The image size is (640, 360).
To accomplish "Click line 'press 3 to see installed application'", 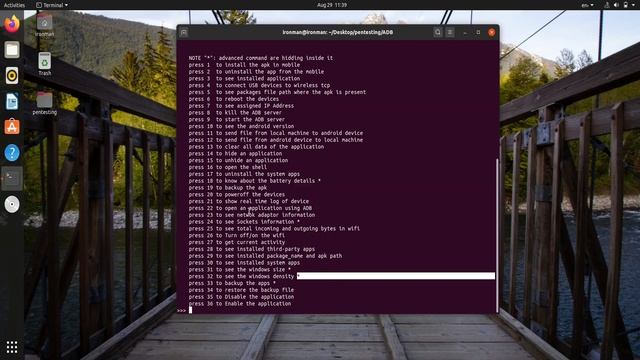I will [244, 78].
